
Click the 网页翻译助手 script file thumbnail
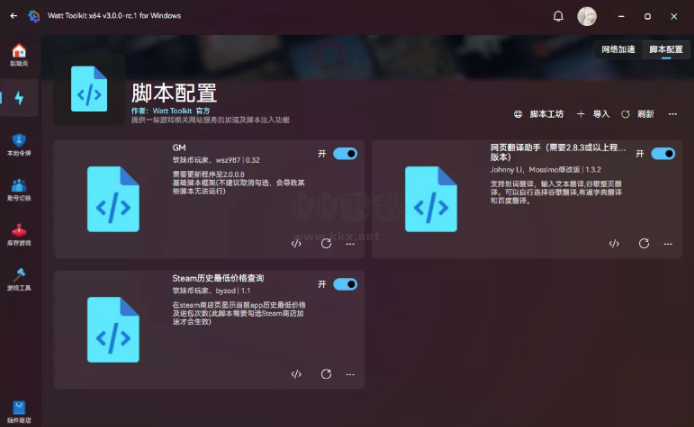pos(431,199)
